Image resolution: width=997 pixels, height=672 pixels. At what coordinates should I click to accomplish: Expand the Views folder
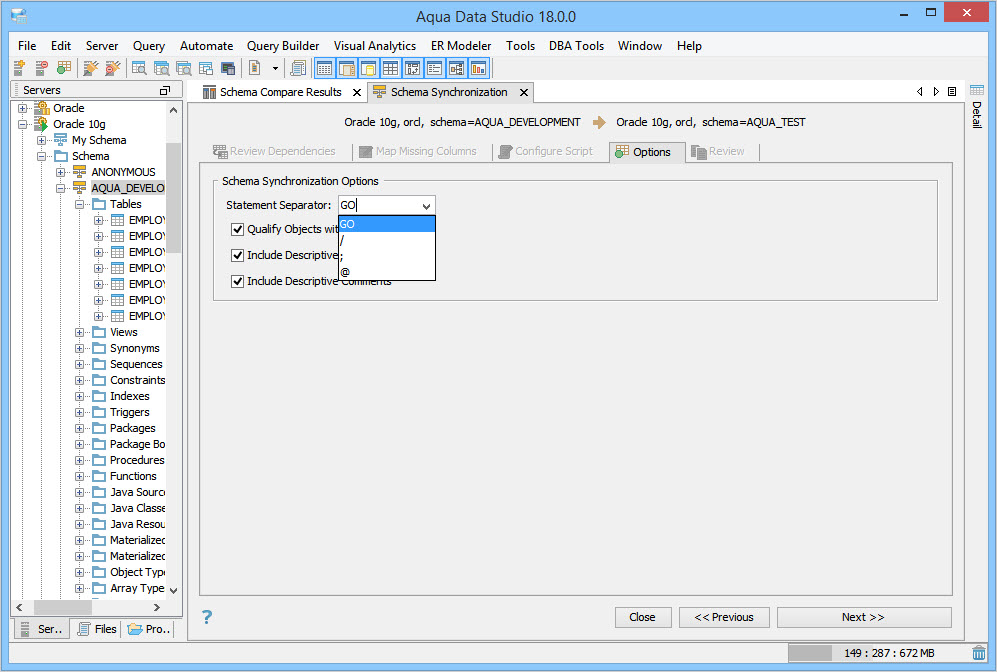pyautogui.click(x=79, y=333)
